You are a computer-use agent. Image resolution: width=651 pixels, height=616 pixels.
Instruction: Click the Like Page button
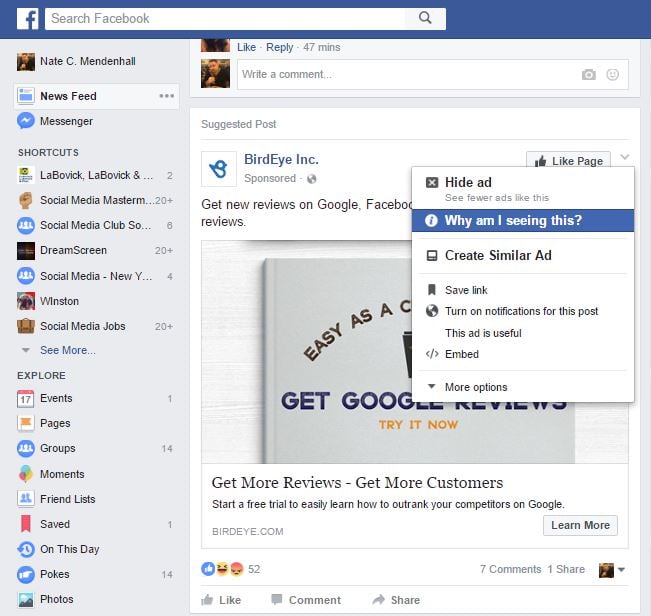click(x=568, y=161)
